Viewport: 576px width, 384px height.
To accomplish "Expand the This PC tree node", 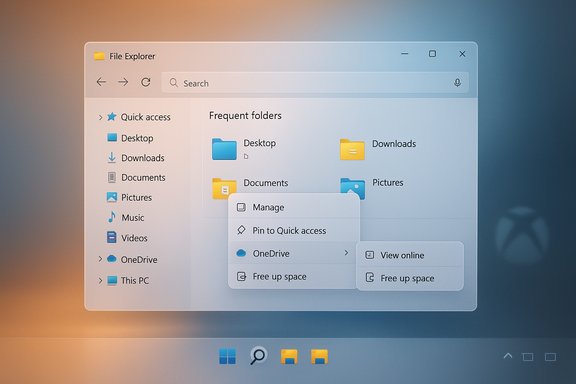I will tap(100, 280).
